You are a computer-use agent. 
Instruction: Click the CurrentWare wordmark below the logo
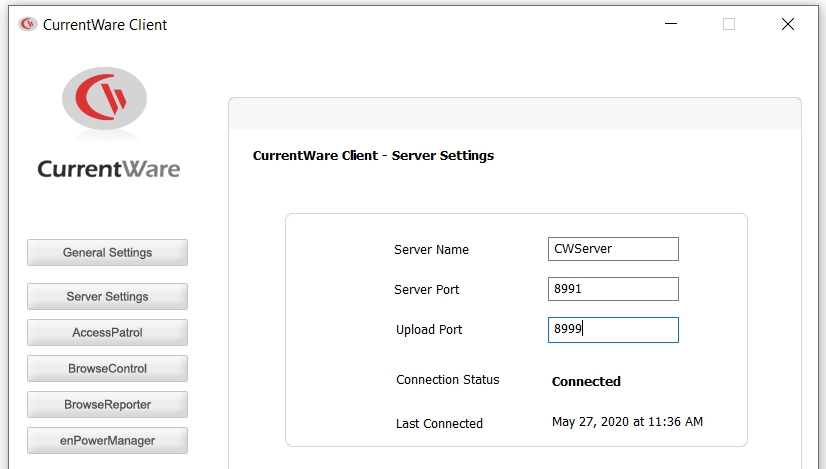109,169
